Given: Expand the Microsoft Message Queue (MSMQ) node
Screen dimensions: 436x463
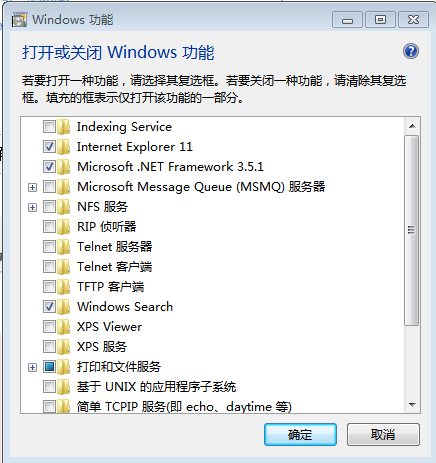Looking at the screenshot, I should (32, 187).
